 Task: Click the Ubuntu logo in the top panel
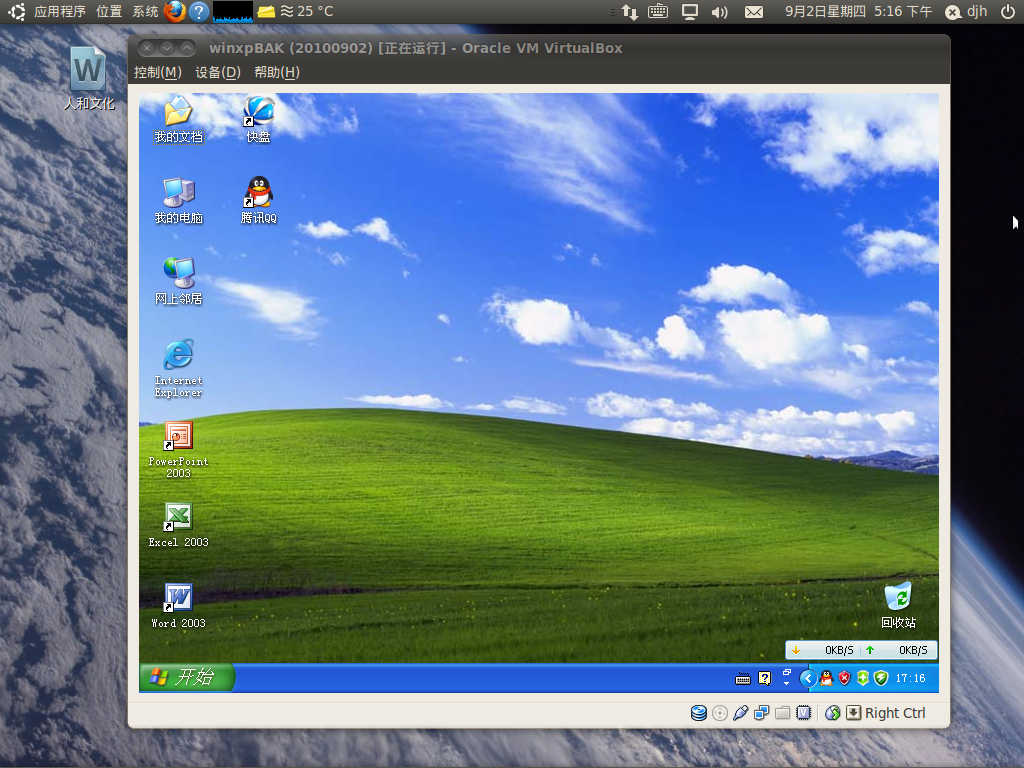click(16, 11)
